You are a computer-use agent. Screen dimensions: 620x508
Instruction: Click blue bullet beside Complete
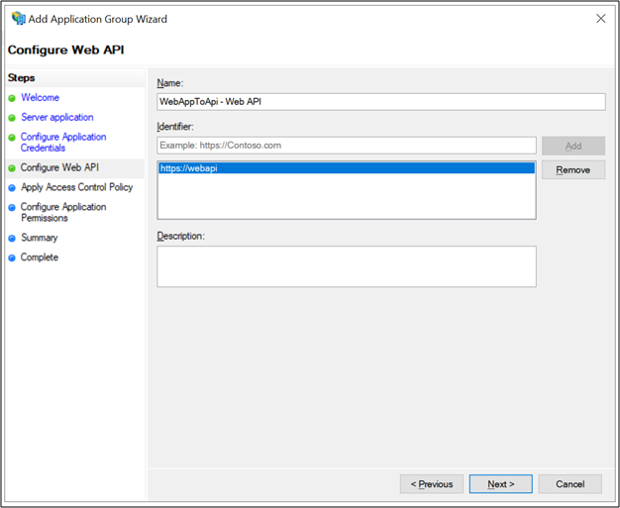tap(12, 258)
